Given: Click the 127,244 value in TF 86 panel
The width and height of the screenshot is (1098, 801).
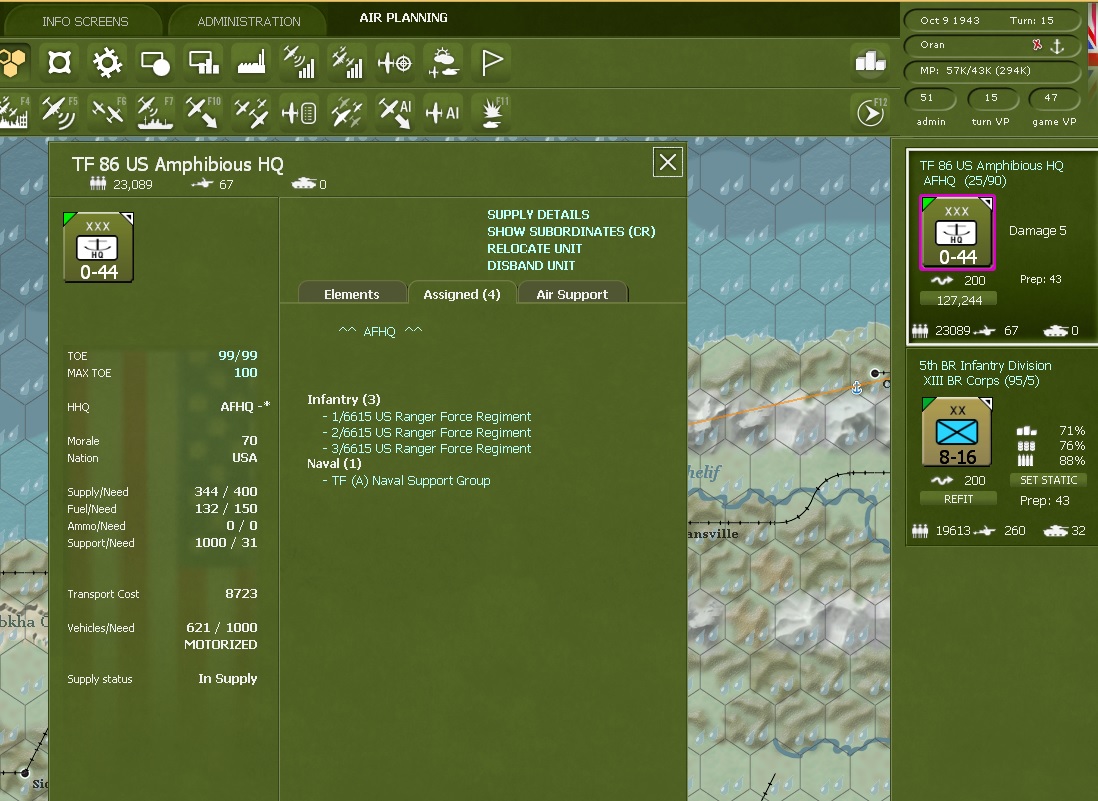Looking at the screenshot, I should (x=959, y=300).
